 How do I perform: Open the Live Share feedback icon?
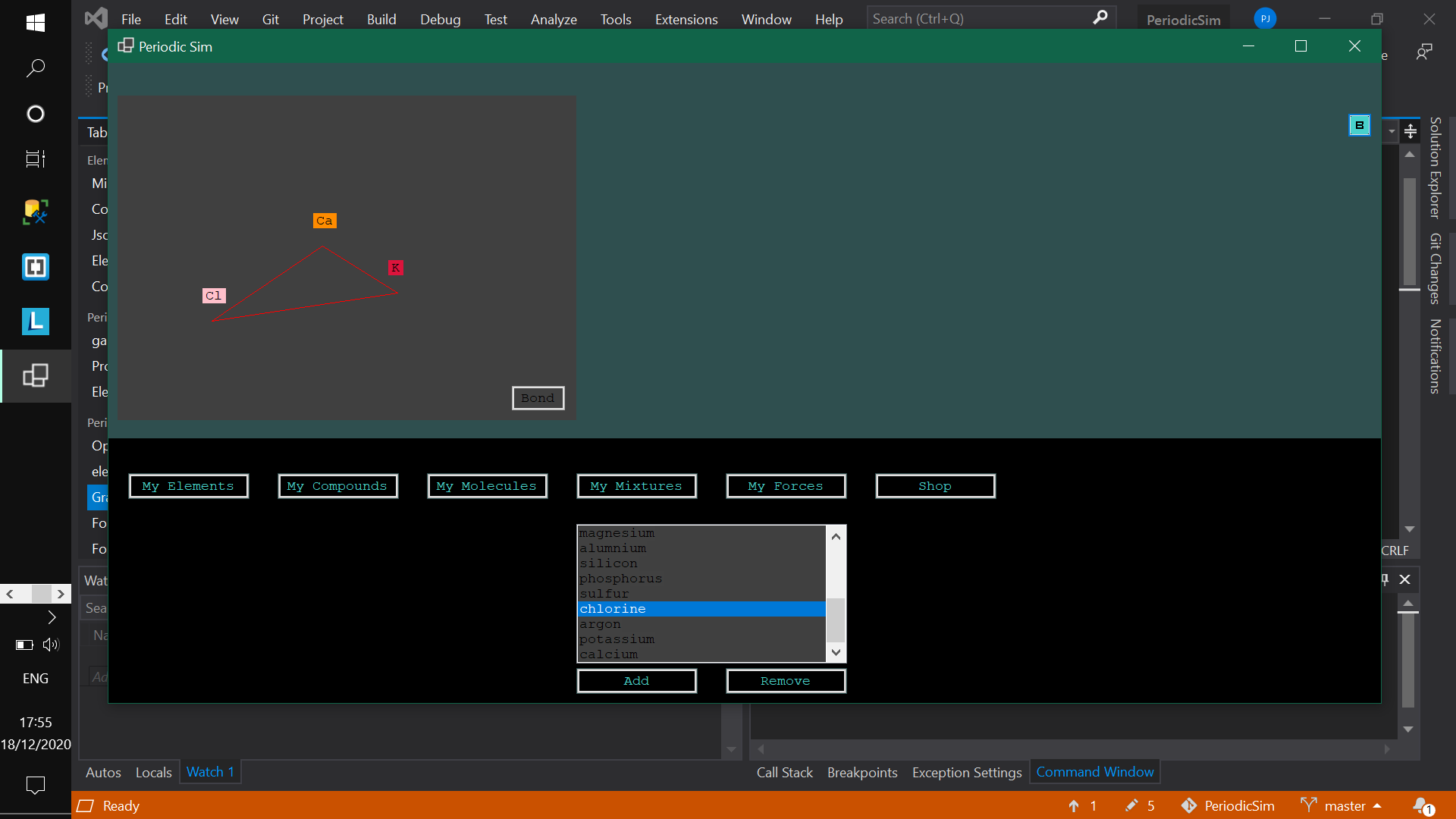(1423, 52)
